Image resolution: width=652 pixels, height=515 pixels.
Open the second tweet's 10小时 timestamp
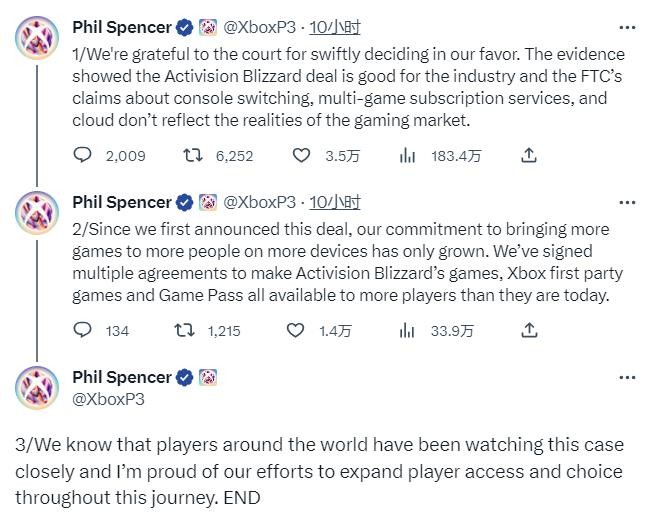(x=335, y=202)
